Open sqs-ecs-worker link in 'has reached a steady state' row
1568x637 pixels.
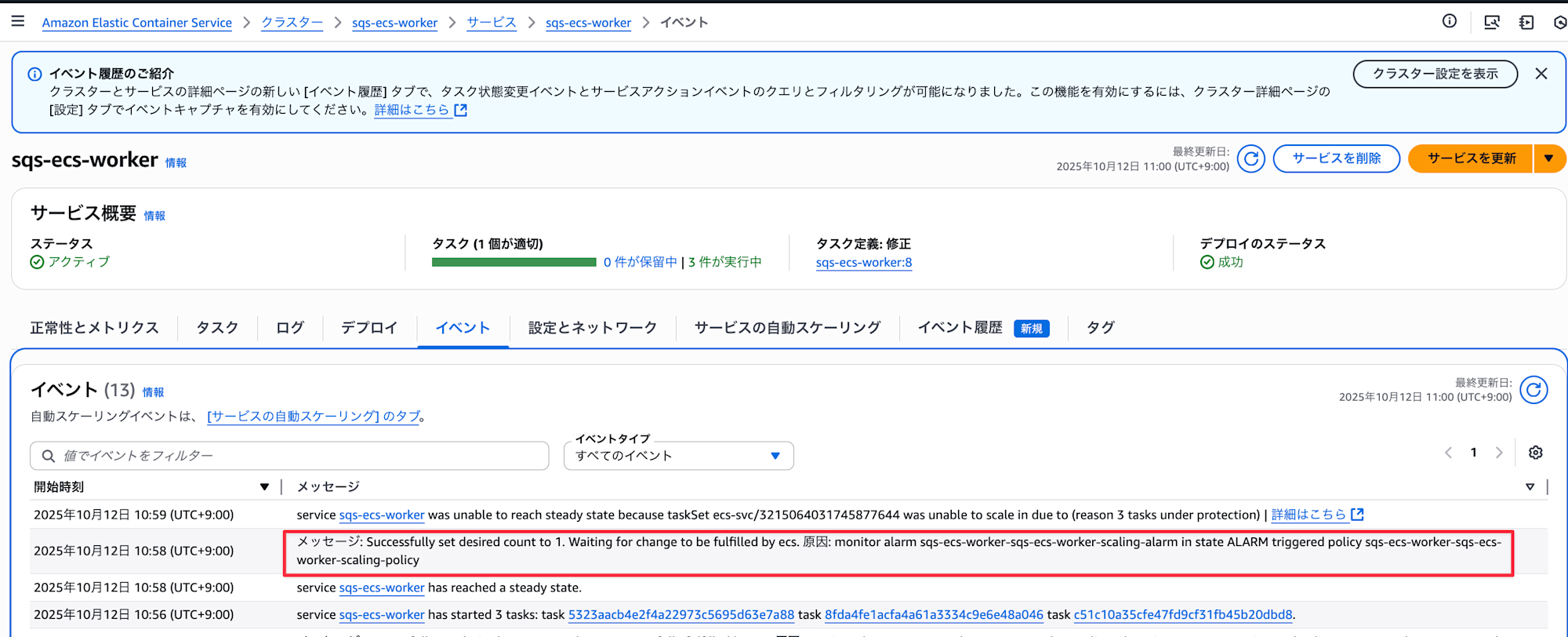click(x=382, y=588)
